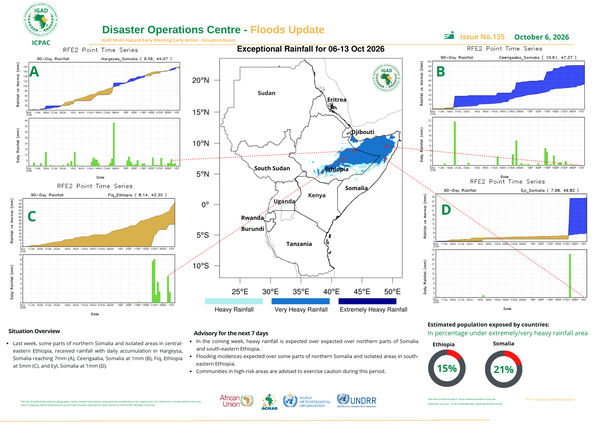Click the green letter C chart marker
Viewport: 600px width, 424px height.
pyautogui.click(x=31, y=216)
